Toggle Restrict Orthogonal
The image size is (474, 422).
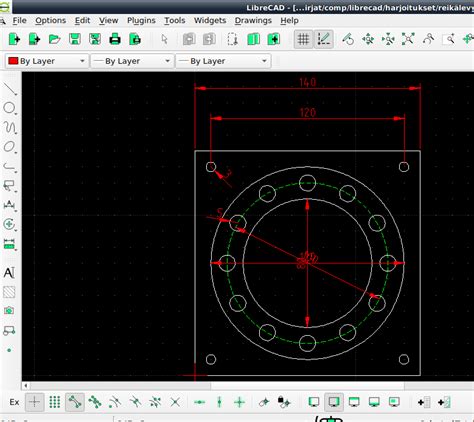239,402
